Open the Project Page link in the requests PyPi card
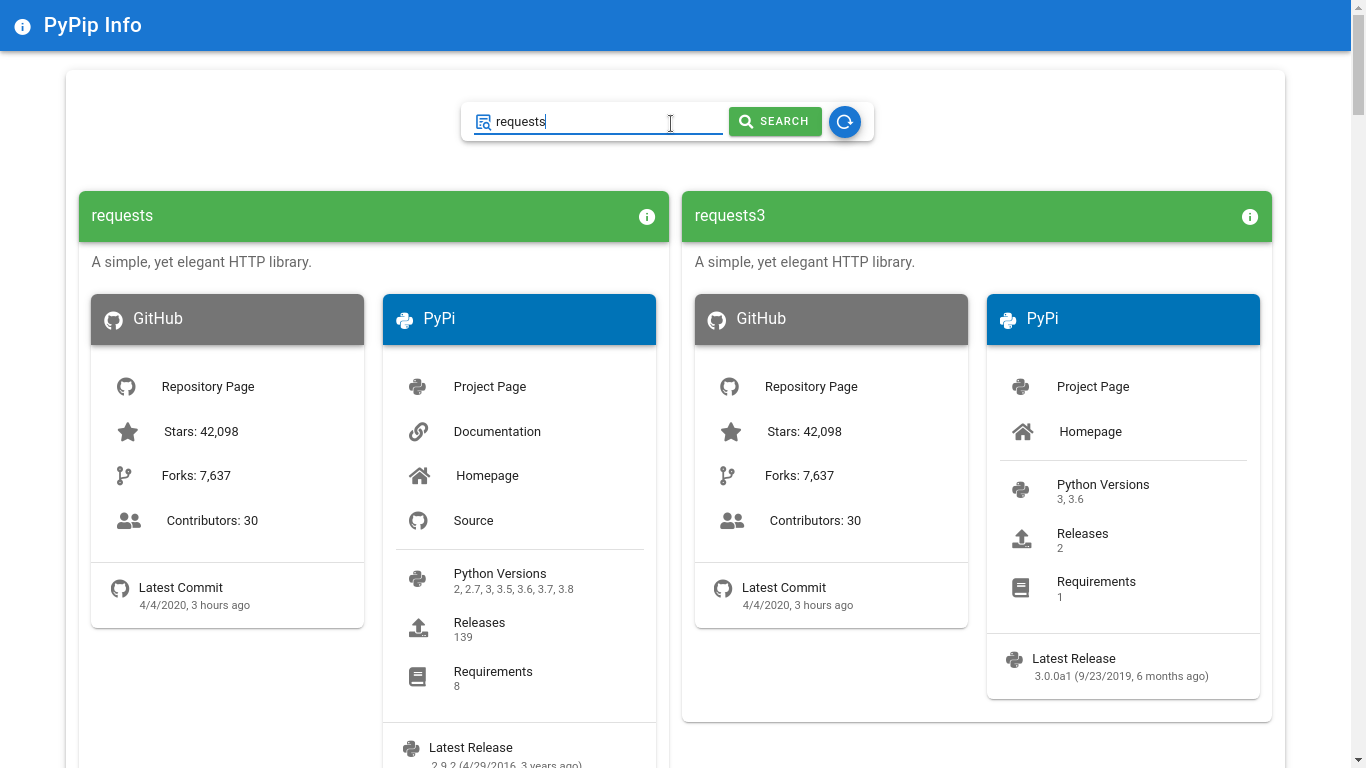Screen dimensions: 1366x768 [490, 387]
